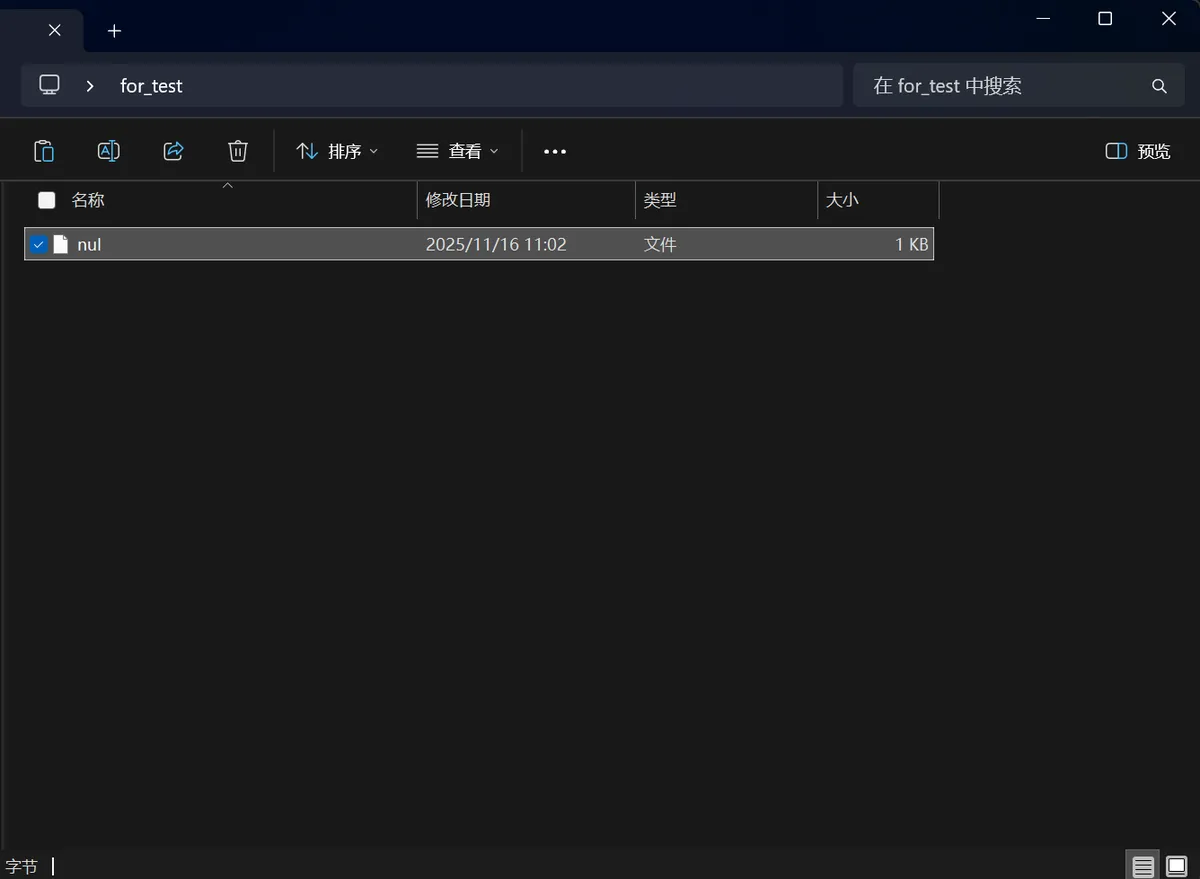This screenshot has height=879, width=1200.
Task: Click the Delete trash can icon
Action: (238, 151)
